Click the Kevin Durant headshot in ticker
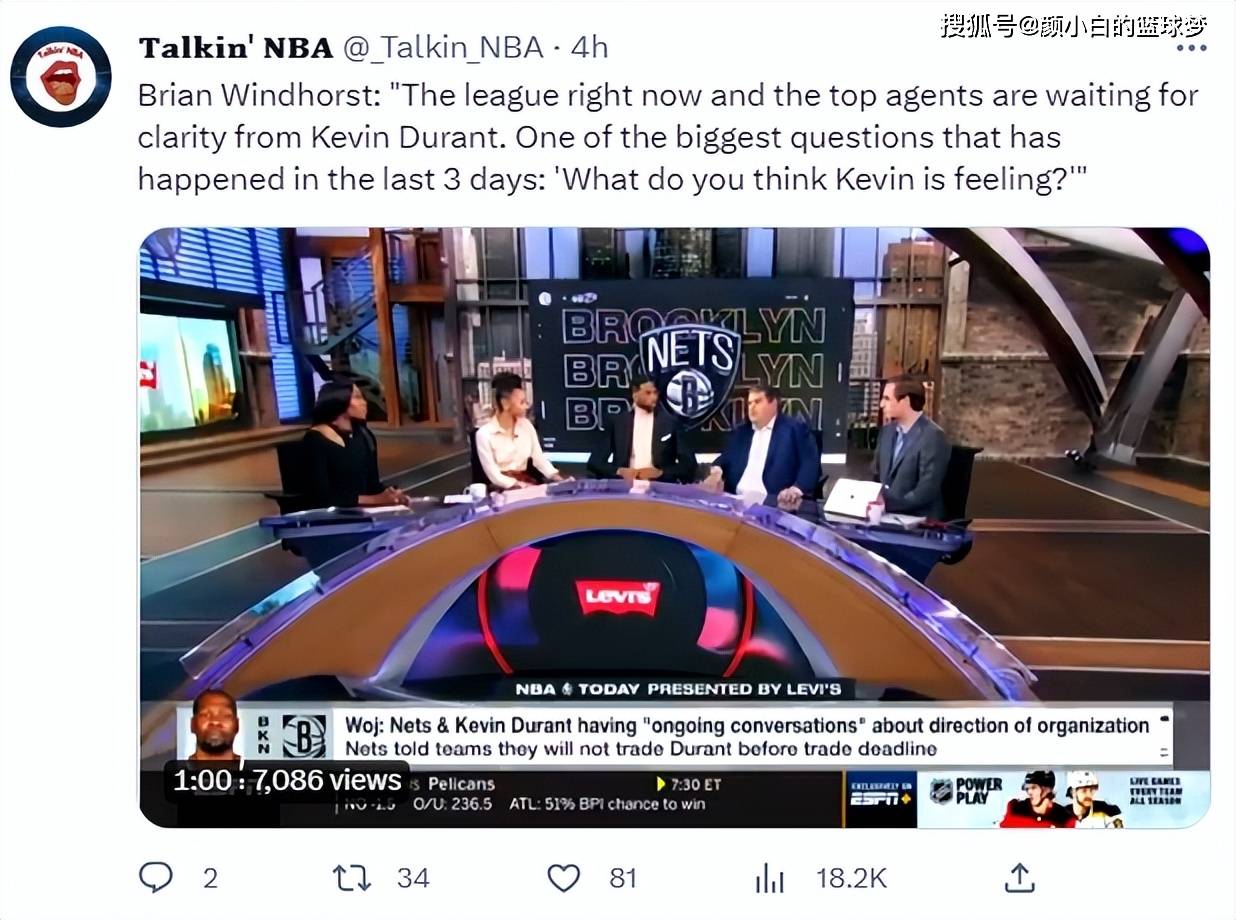The height and width of the screenshot is (920, 1236). [x=216, y=727]
